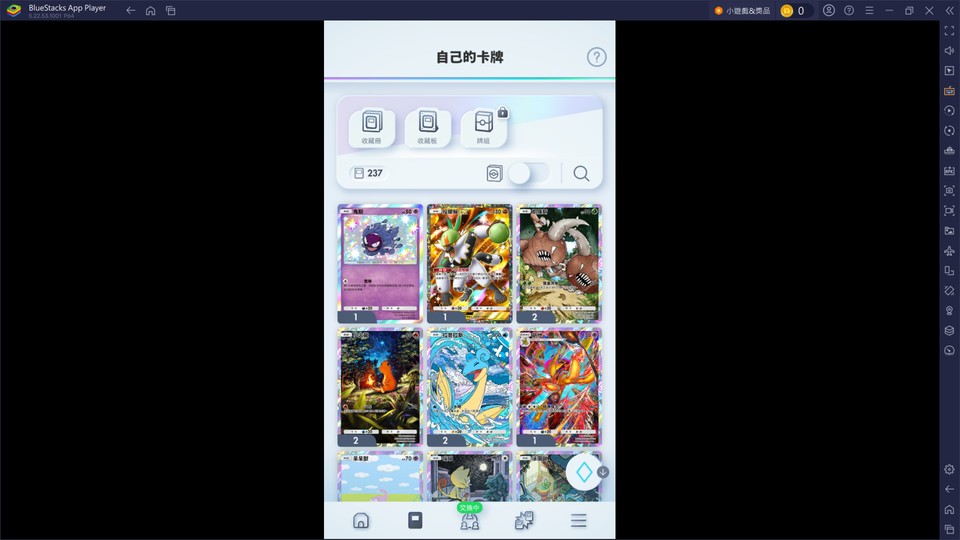Start screen recording from the sidebar
960x540 pixels.
tap(949, 211)
